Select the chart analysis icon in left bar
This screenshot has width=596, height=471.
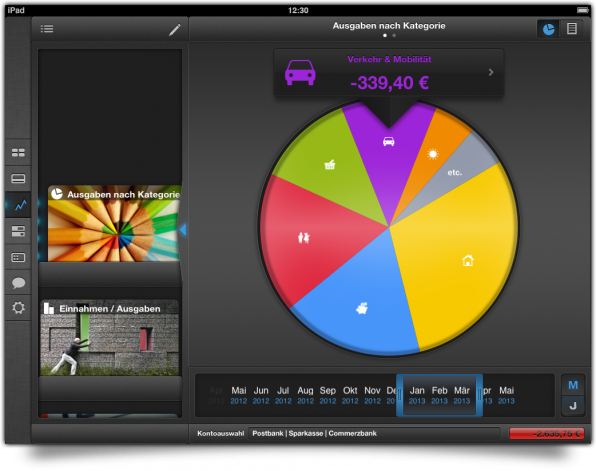point(18,205)
